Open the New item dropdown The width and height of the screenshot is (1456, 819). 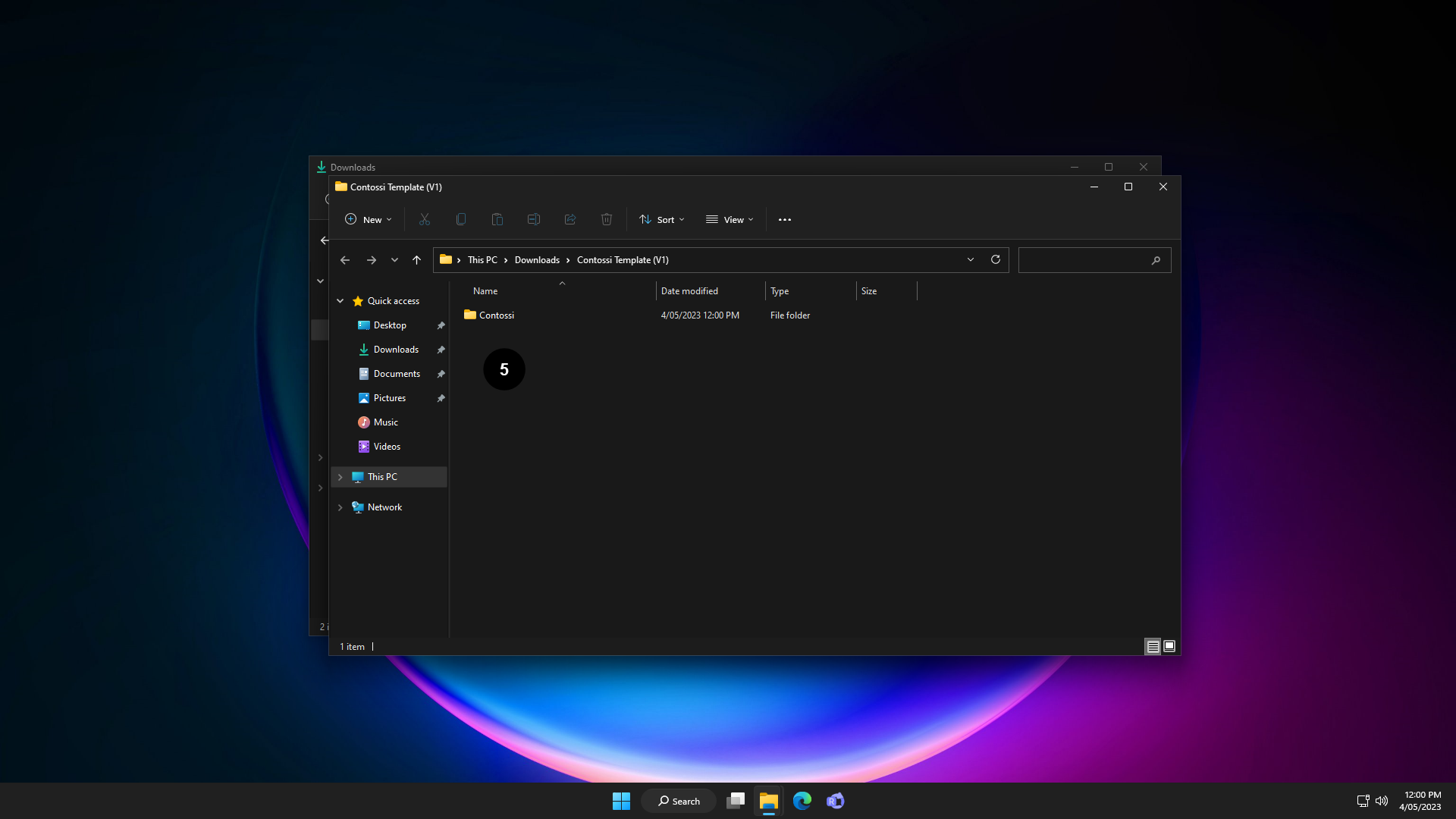369,219
